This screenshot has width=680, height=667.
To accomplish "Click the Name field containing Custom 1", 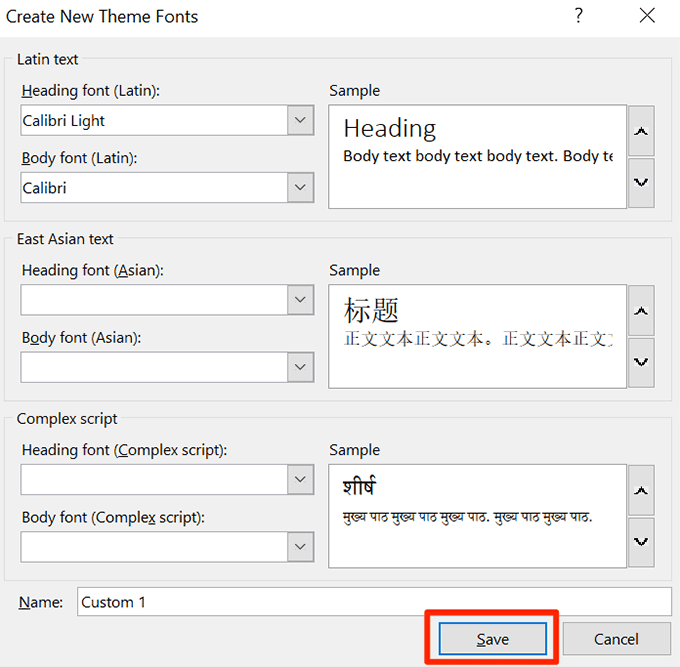I will (374, 602).
